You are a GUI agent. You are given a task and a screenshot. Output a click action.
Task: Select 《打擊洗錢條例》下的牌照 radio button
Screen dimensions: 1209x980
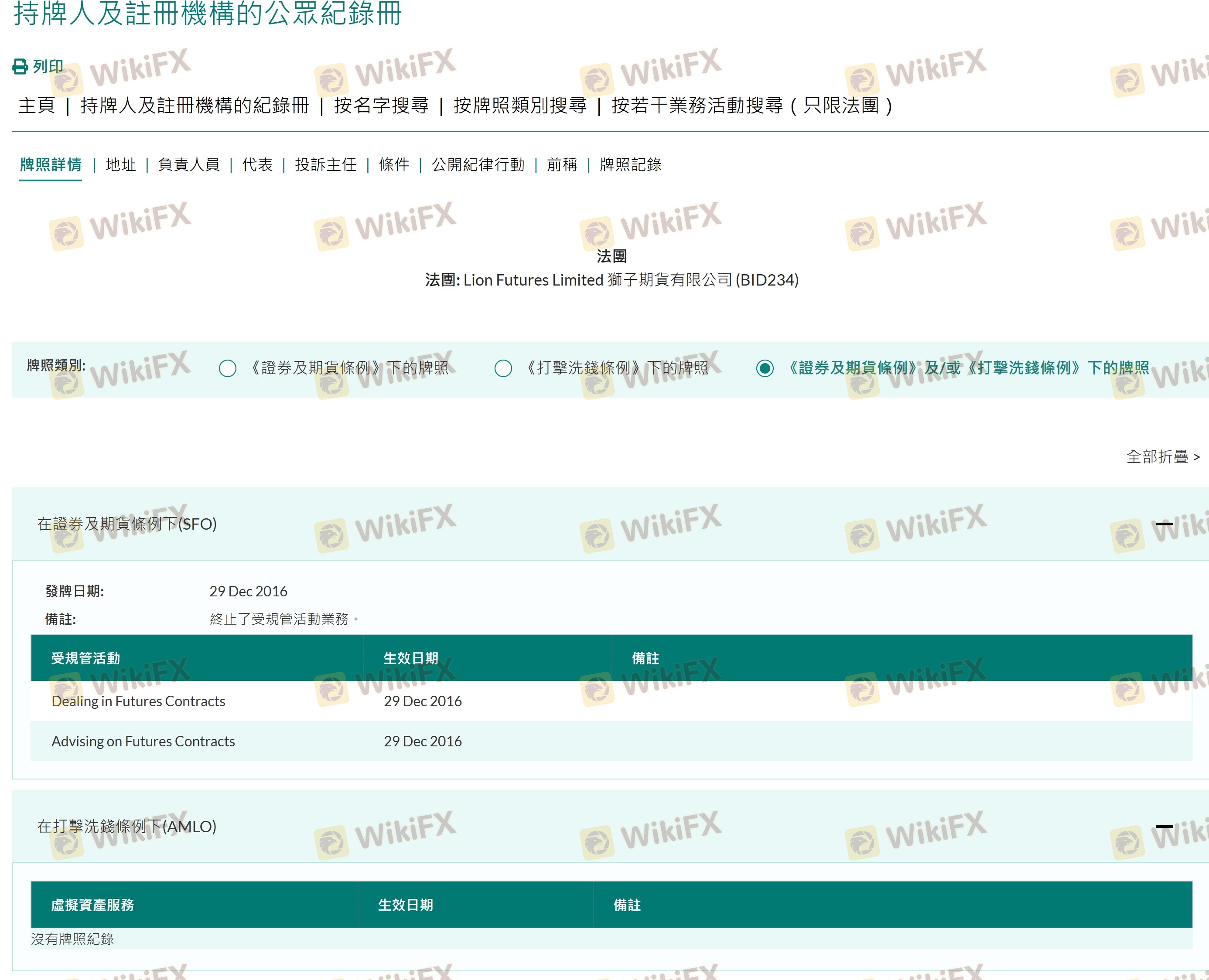503,369
